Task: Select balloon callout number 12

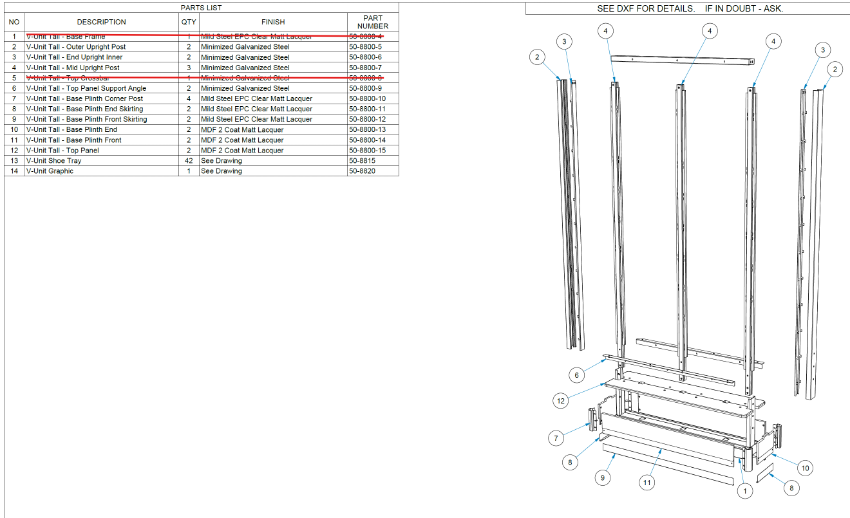Action: point(563,400)
